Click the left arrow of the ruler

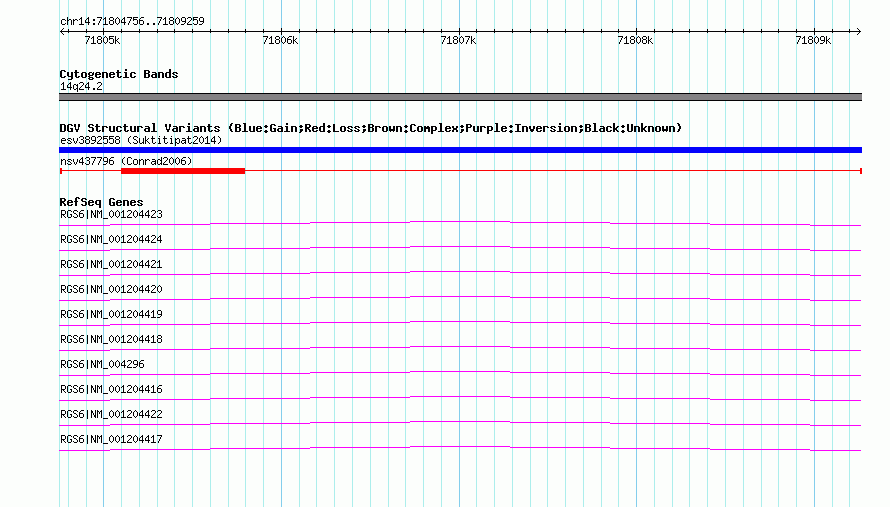(x=62, y=31)
